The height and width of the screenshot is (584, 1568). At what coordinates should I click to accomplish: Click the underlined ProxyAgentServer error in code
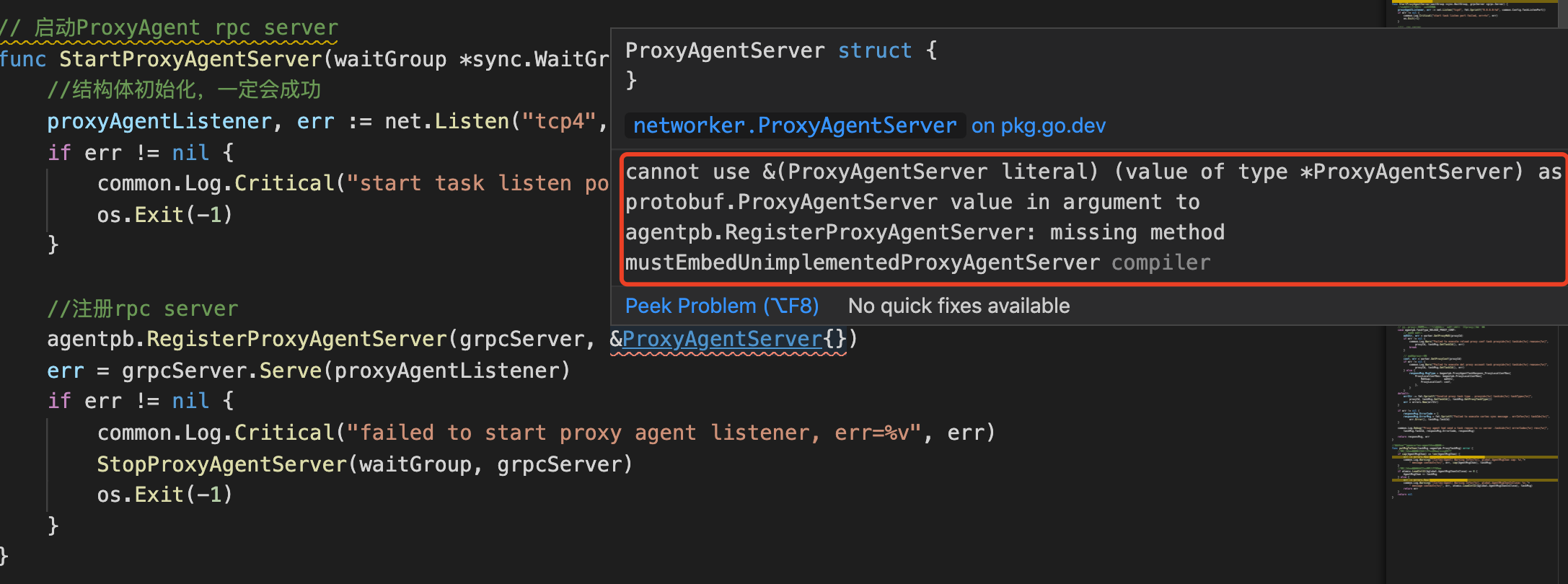pyautogui.click(x=722, y=339)
